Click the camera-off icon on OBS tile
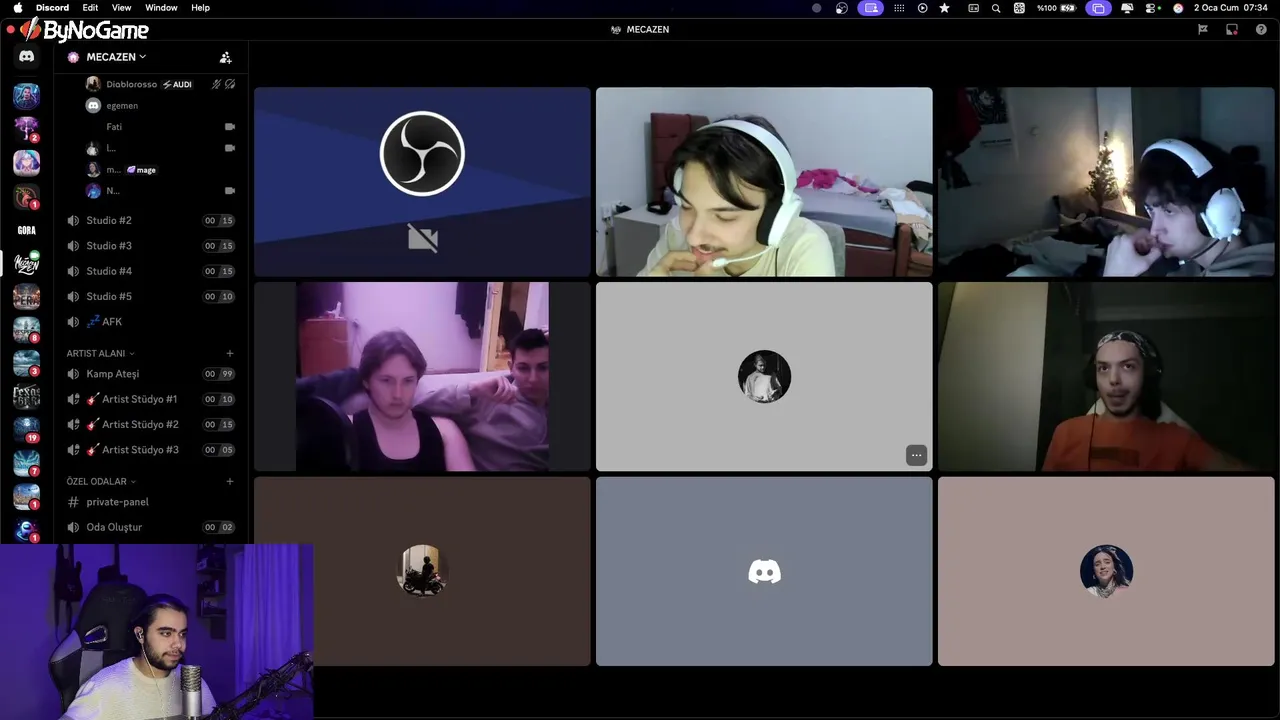 coord(423,238)
